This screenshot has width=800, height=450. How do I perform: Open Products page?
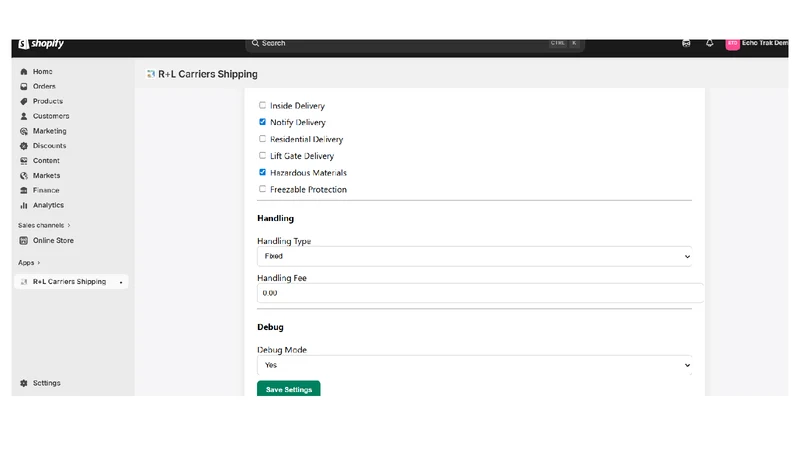coord(48,102)
